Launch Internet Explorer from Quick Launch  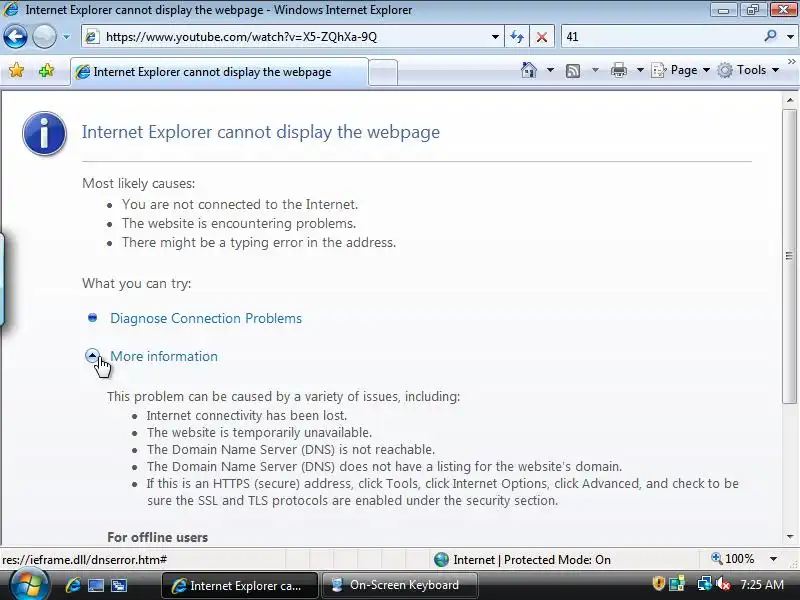pos(73,585)
